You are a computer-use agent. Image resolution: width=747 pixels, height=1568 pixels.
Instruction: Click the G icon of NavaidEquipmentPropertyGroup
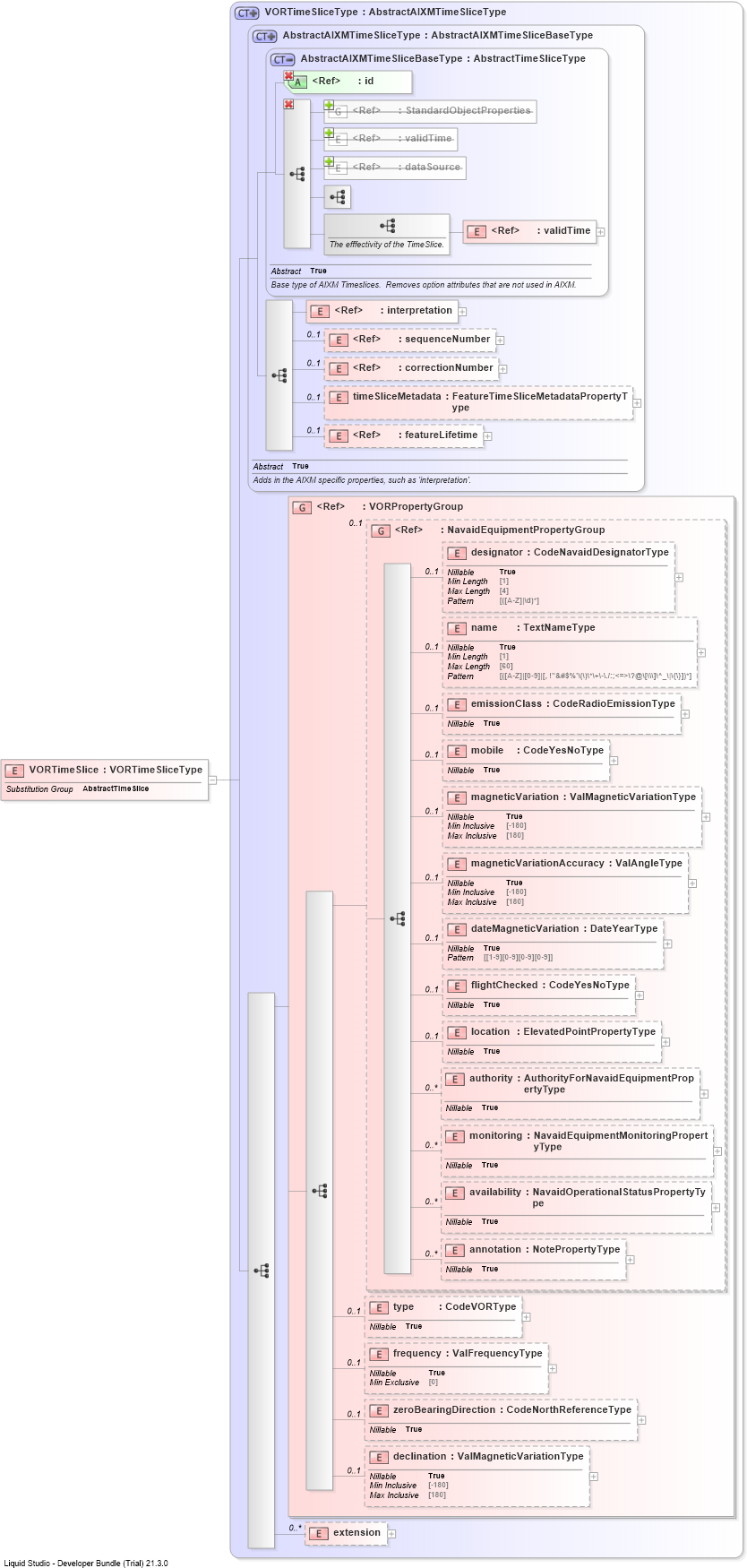381,530
